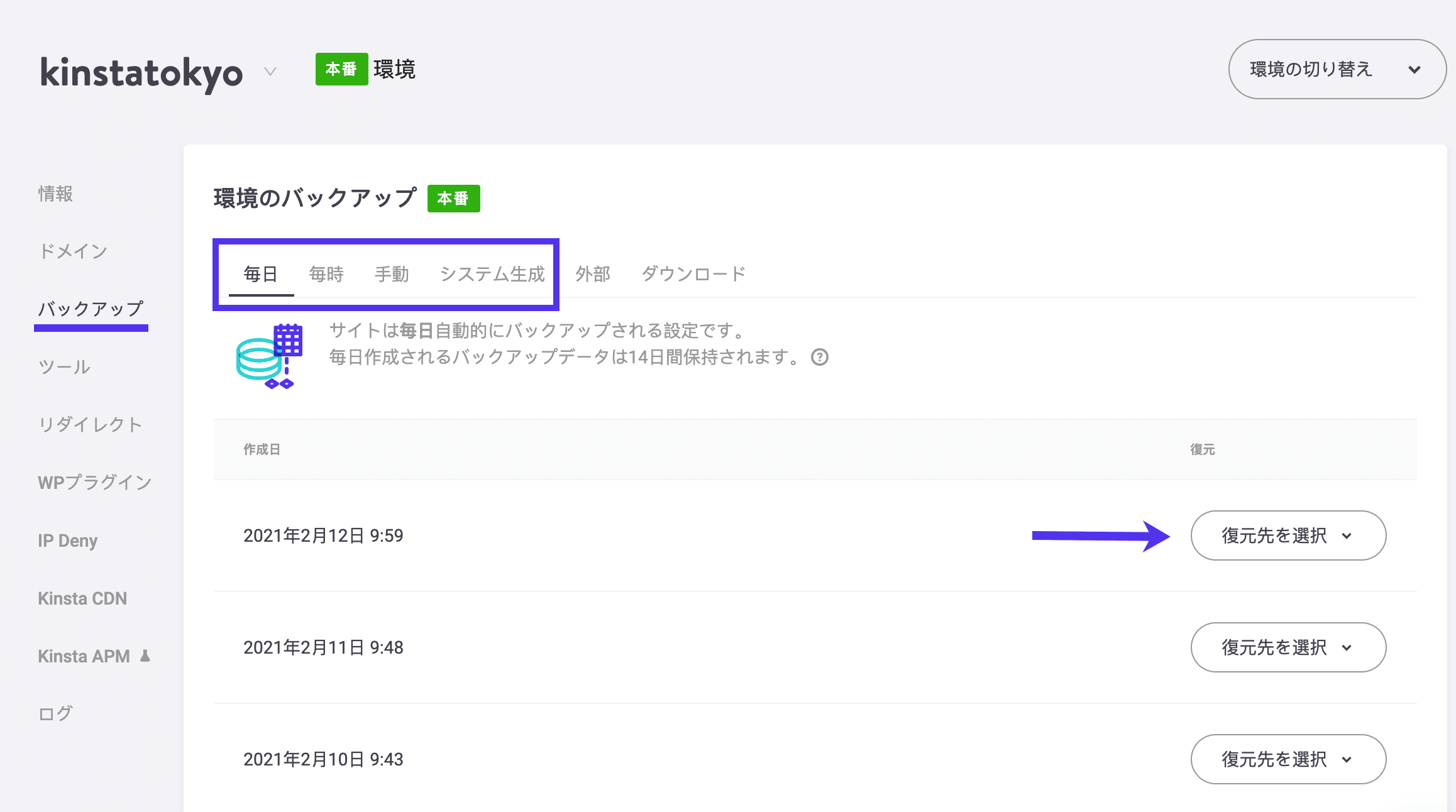
Task: Click the 本番 badge beside 環境のバックアップ heading
Action: pos(454,198)
